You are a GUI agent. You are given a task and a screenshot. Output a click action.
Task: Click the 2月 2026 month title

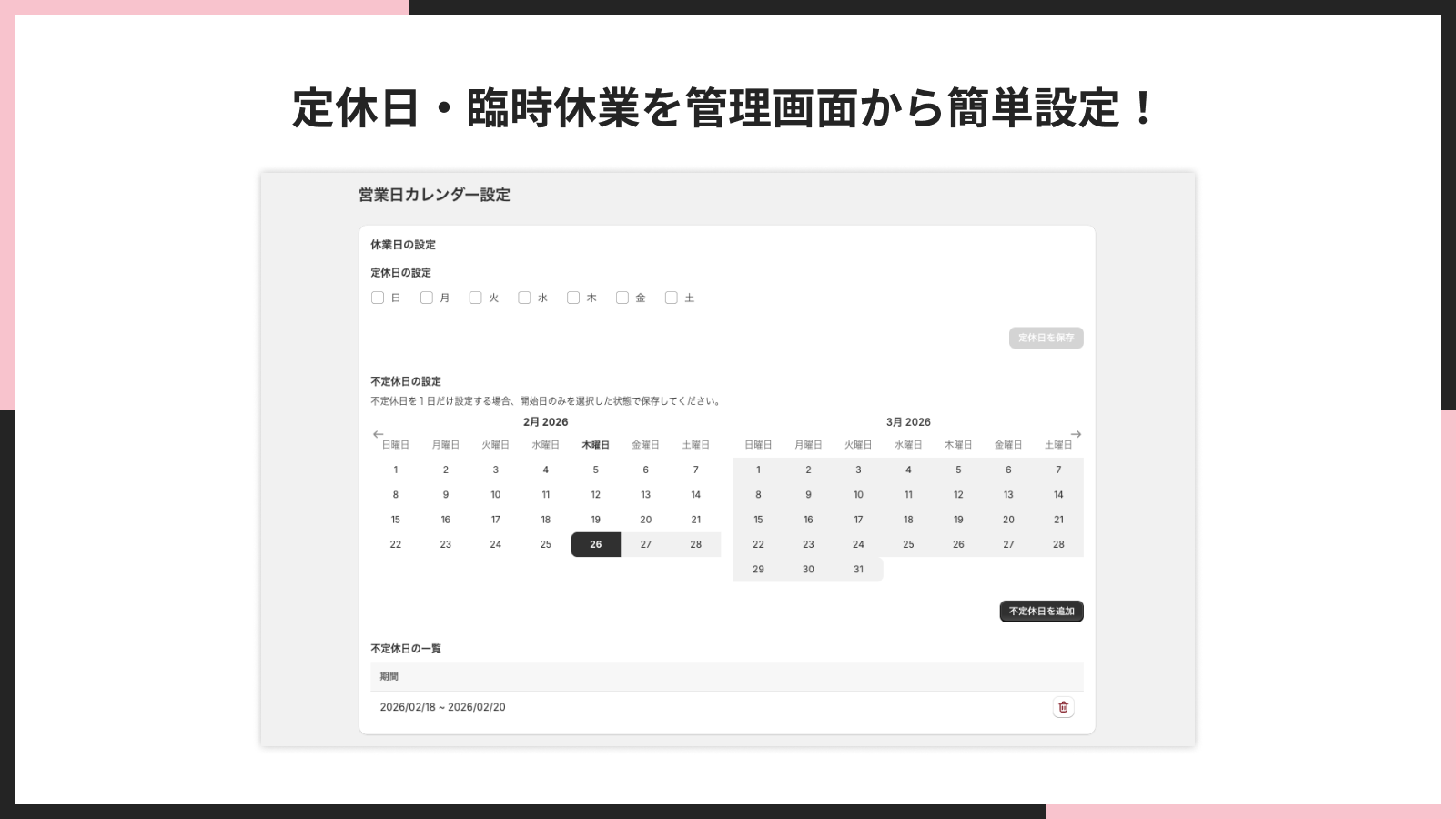point(545,422)
